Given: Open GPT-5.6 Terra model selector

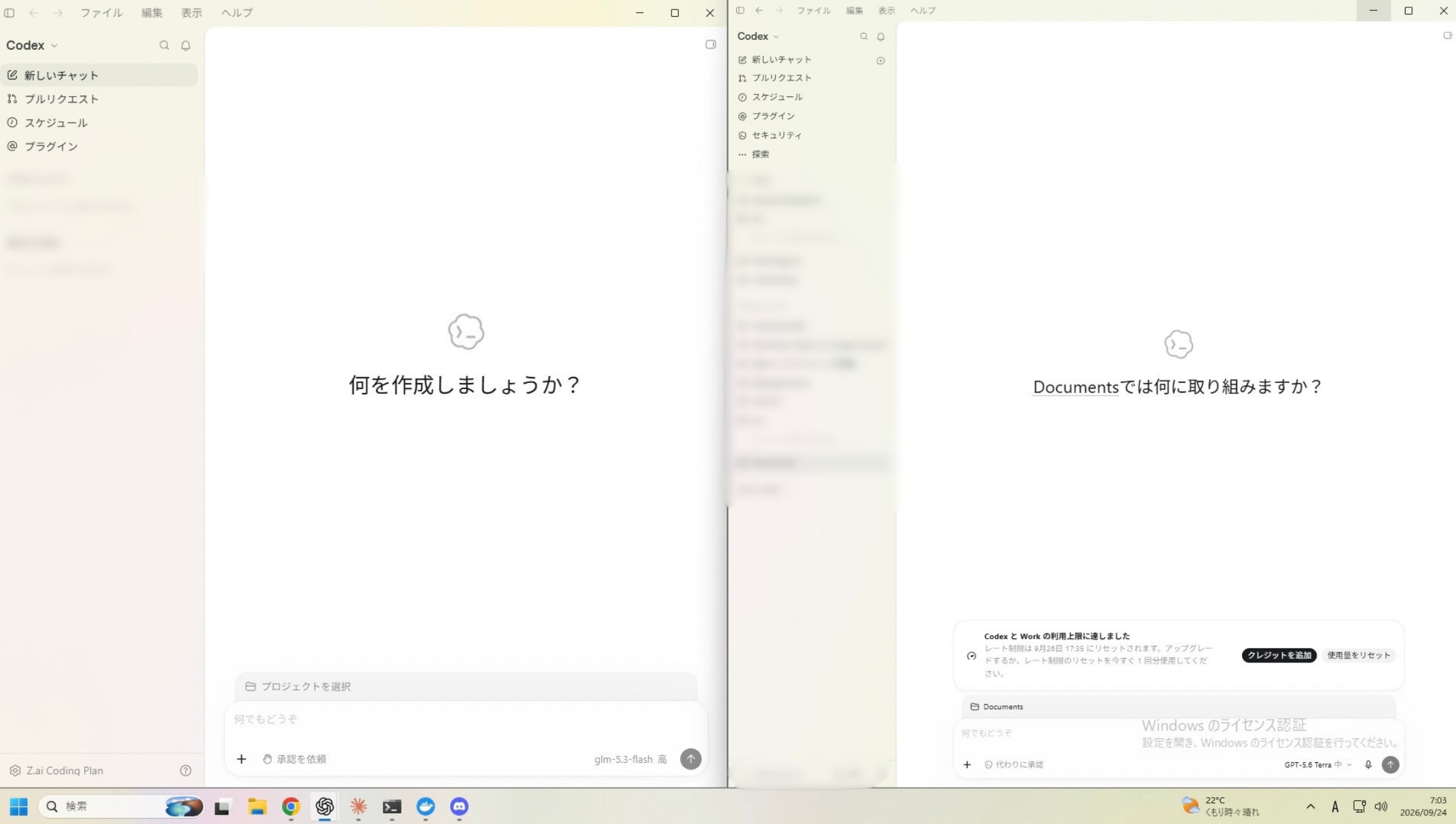Looking at the screenshot, I should coord(1317,764).
